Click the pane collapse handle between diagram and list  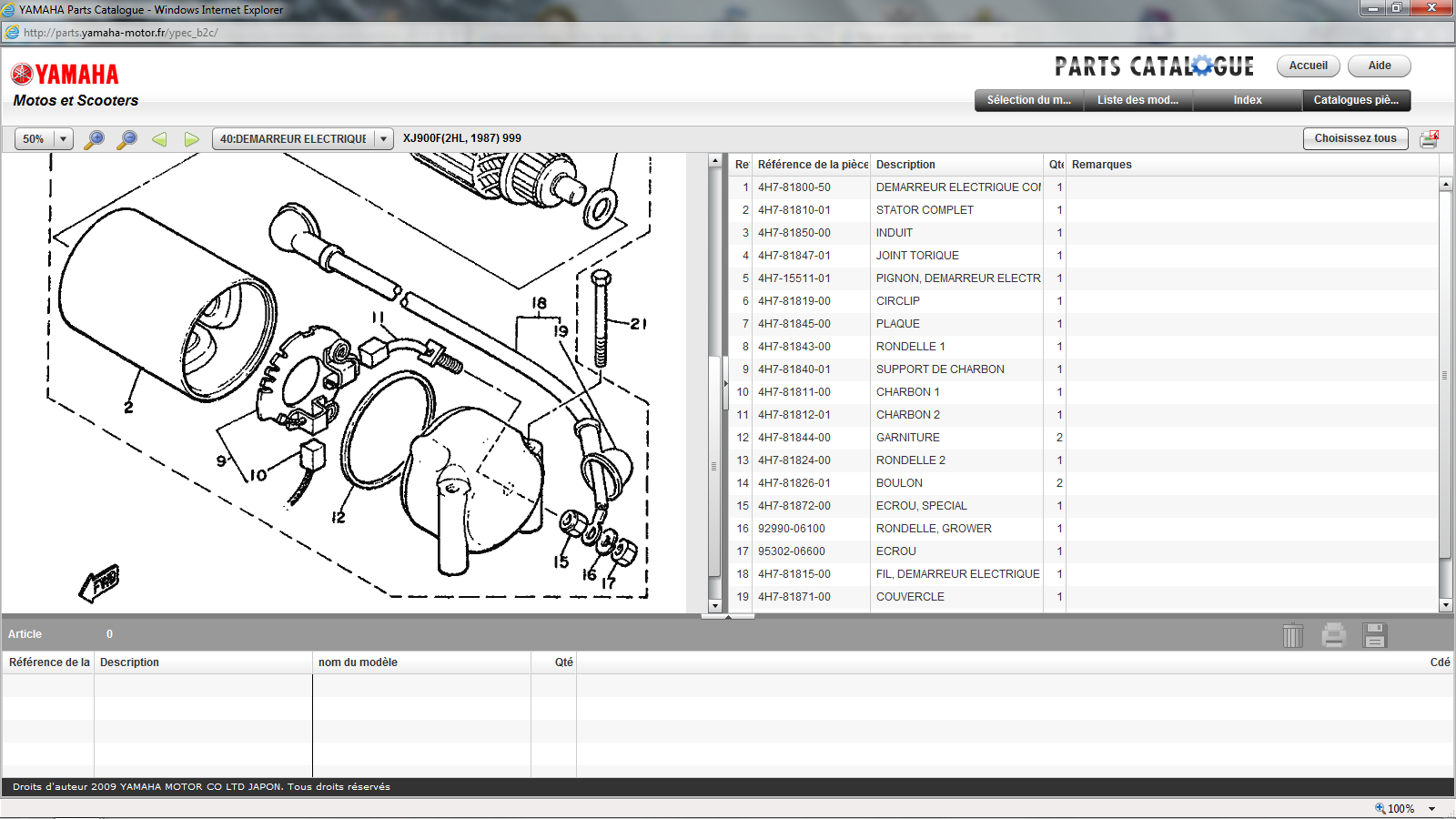tap(725, 383)
